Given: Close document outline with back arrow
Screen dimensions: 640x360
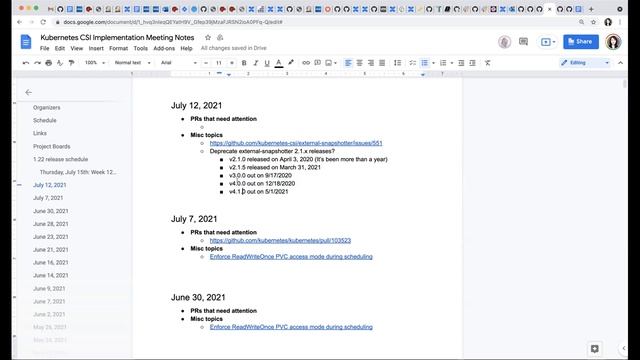Looking at the screenshot, I should point(28,93).
